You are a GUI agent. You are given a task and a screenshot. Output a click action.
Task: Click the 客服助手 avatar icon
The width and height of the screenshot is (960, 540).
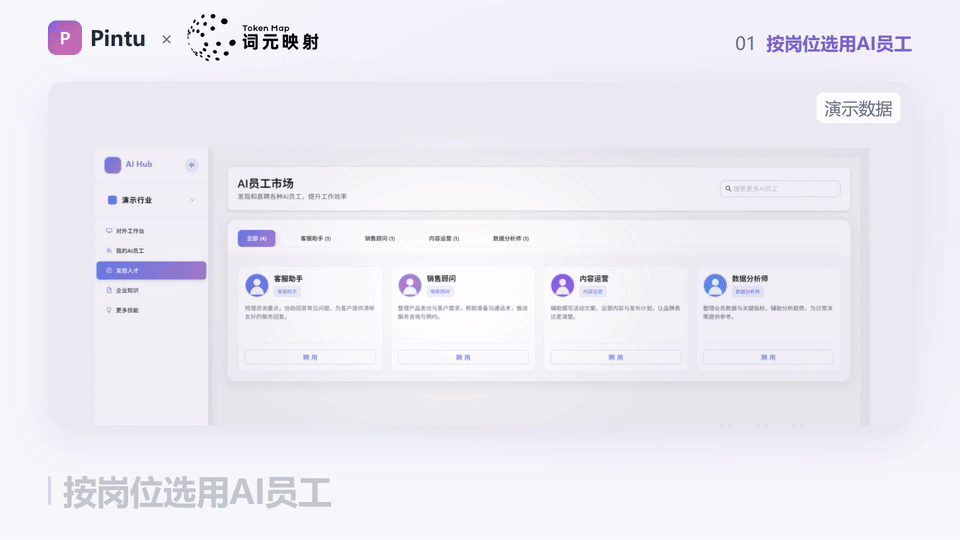click(257, 285)
